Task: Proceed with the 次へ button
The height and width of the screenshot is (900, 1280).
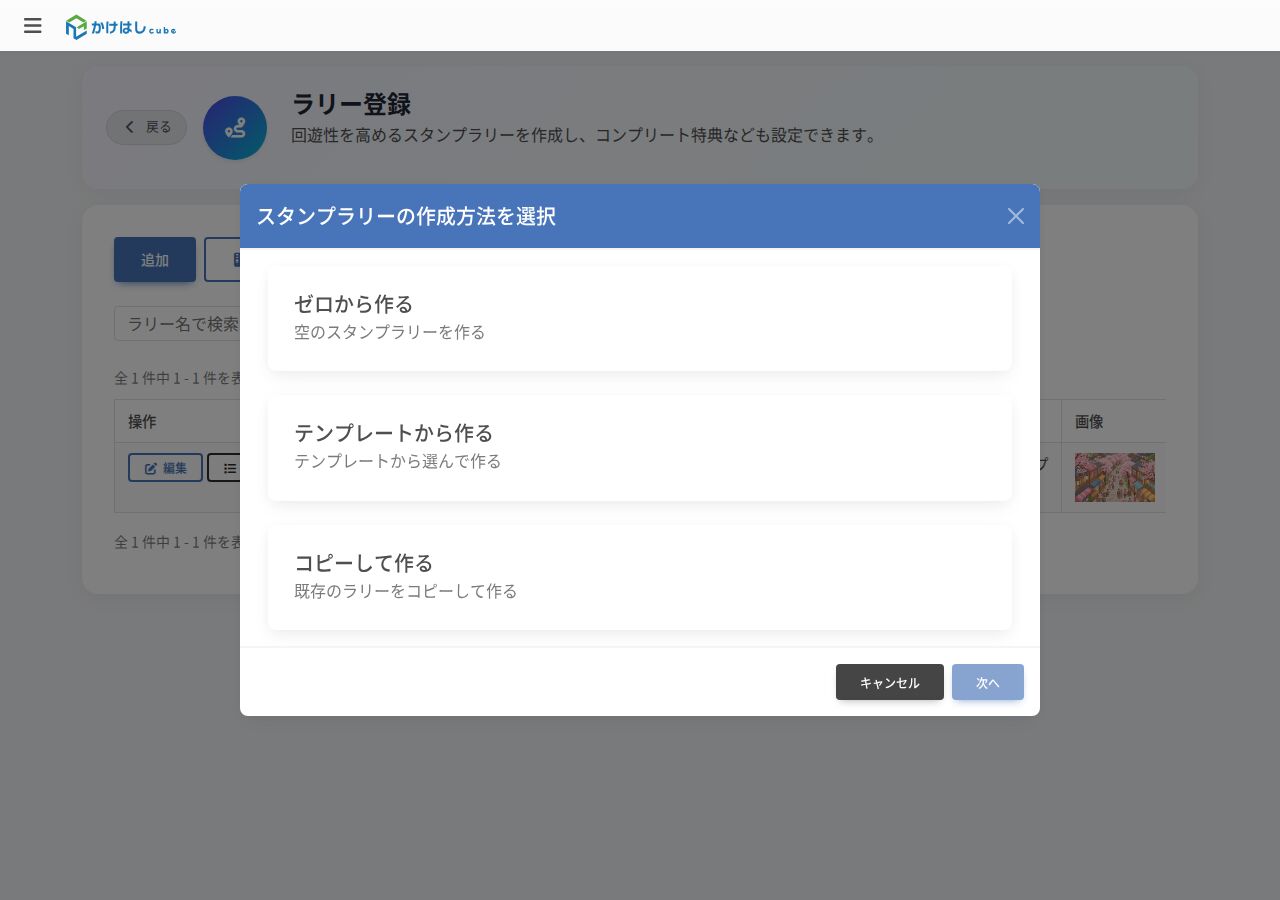Action: tap(988, 682)
